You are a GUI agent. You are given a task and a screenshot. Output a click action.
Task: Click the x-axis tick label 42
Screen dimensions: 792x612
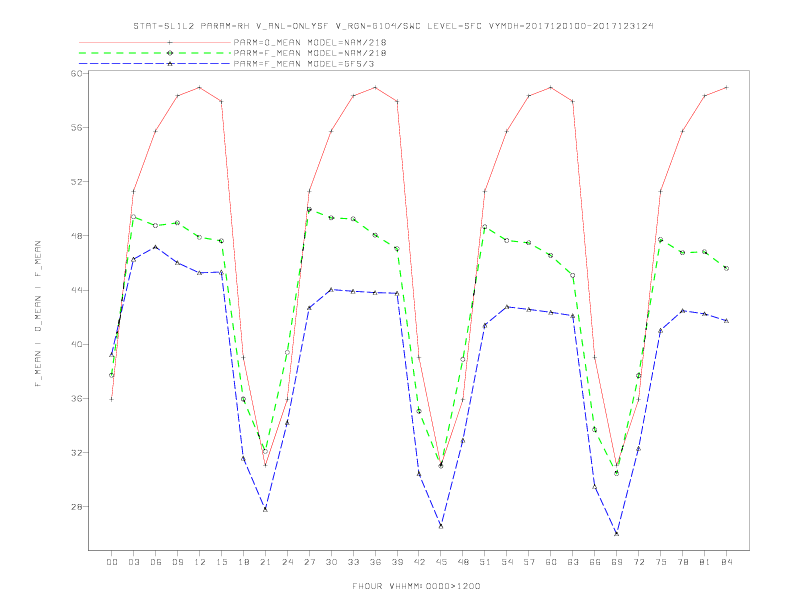tap(419, 562)
